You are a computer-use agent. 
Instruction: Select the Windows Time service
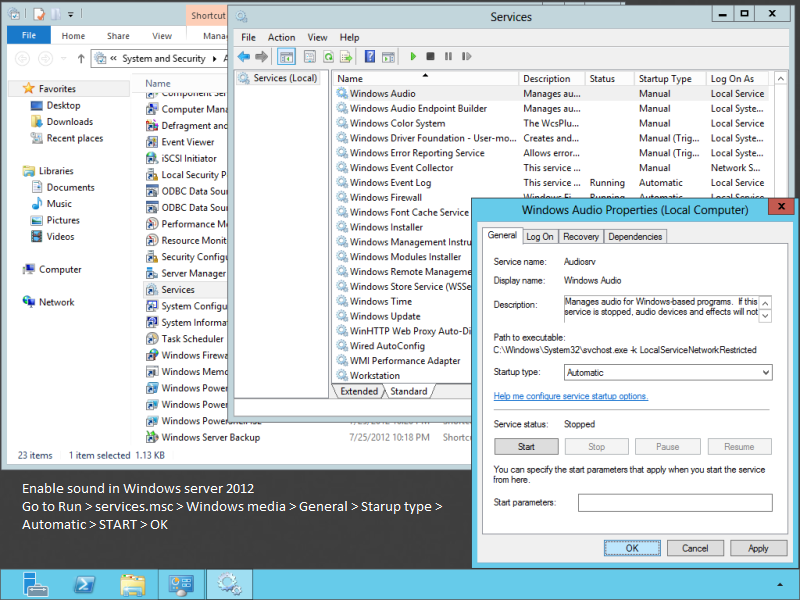381,301
